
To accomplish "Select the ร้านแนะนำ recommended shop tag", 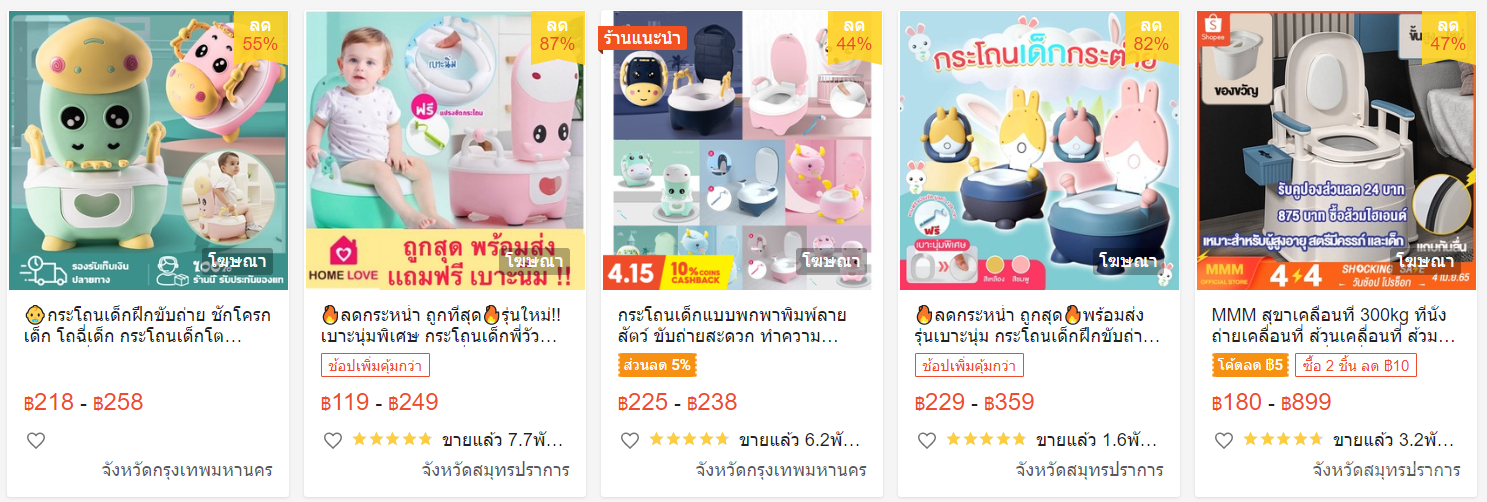I will click(x=642, y=38).
